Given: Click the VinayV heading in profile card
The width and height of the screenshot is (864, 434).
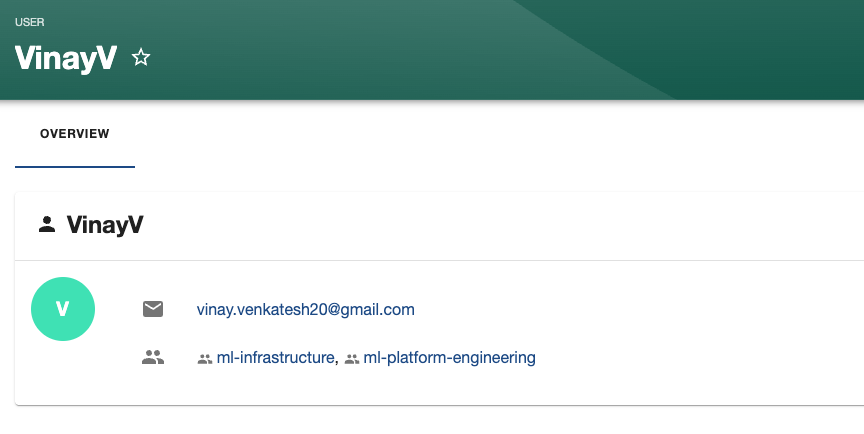Looking at the screenshot, I should pyautogui.click(x=105, y=225).
